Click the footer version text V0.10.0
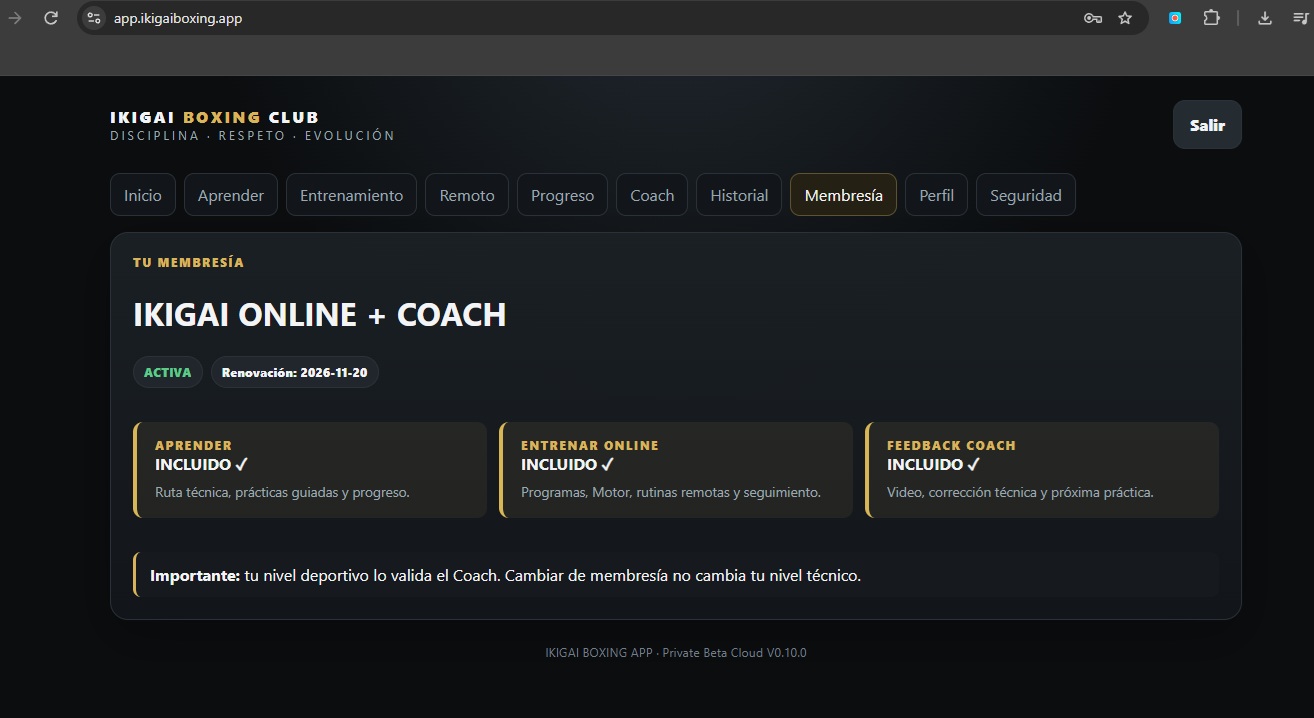The image size is (1314, 718). point(787,653)
